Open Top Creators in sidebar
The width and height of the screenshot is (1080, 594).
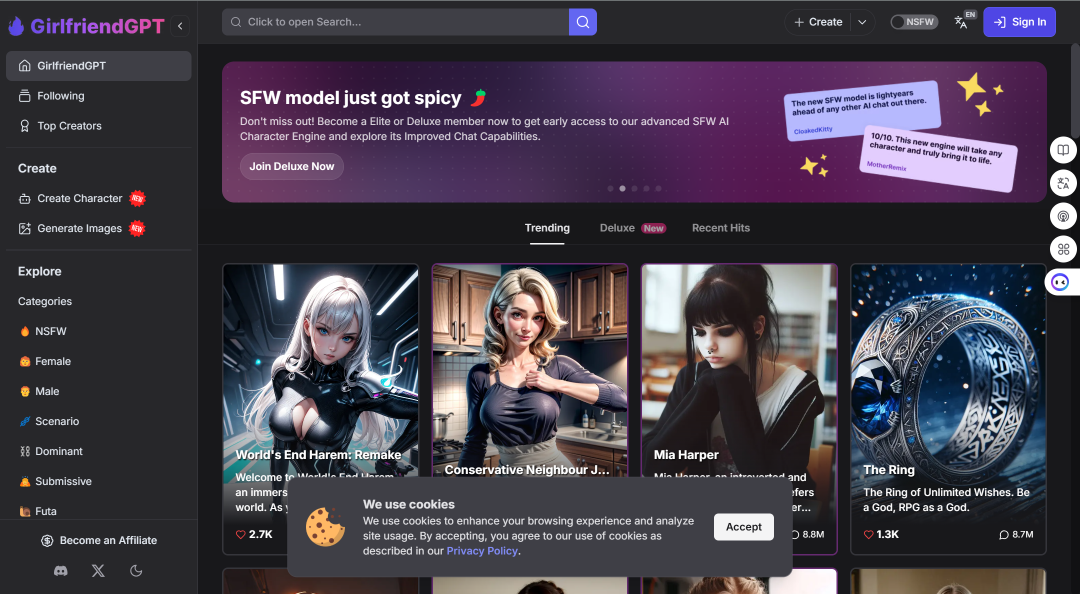(98, 126)
